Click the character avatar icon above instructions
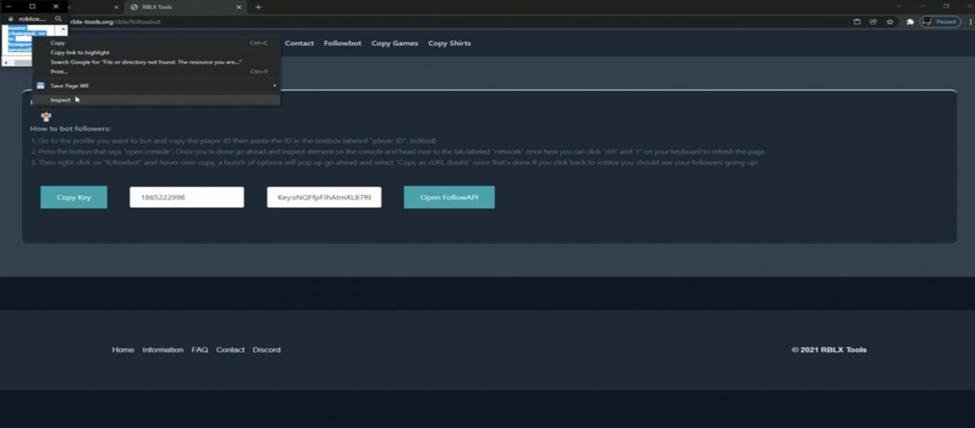The width and height of the screenshot is (975, 428). click(x=45, y=116)
